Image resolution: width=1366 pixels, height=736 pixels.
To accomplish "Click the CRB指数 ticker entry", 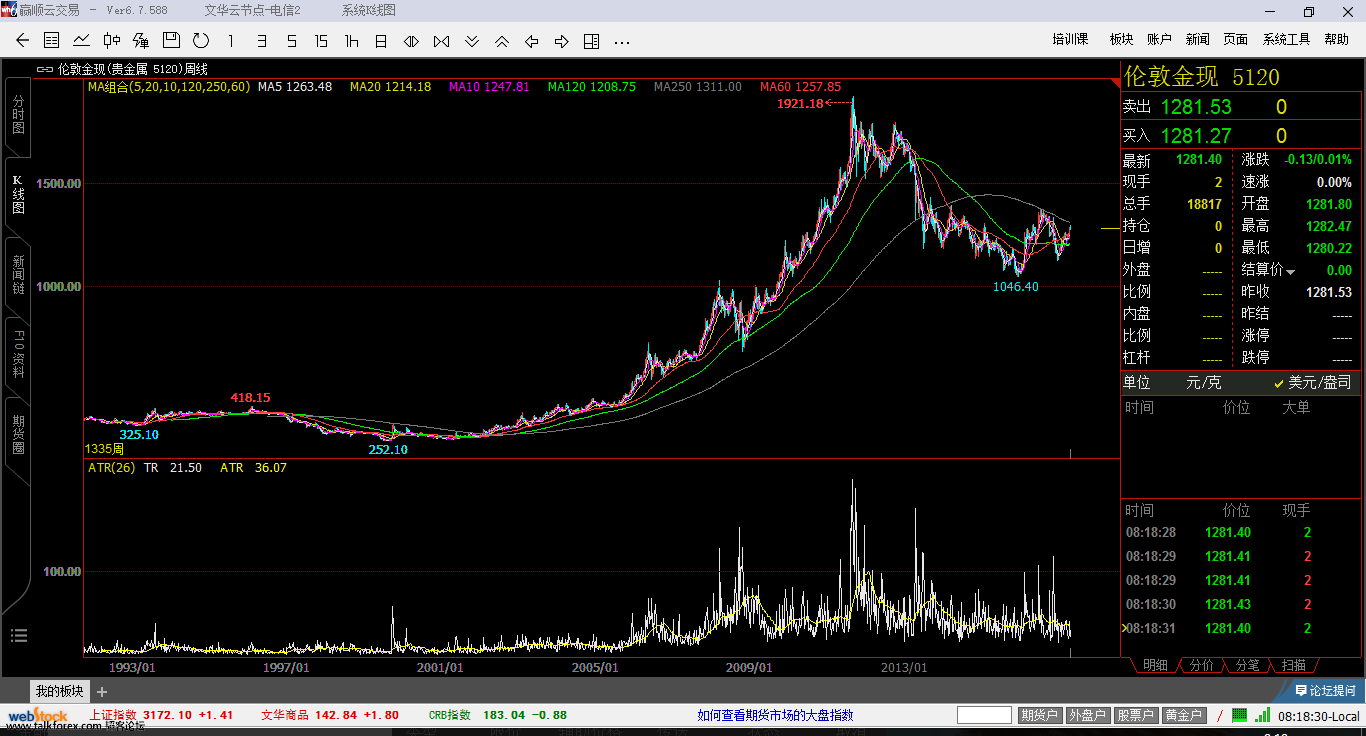I will pos(498,715).
